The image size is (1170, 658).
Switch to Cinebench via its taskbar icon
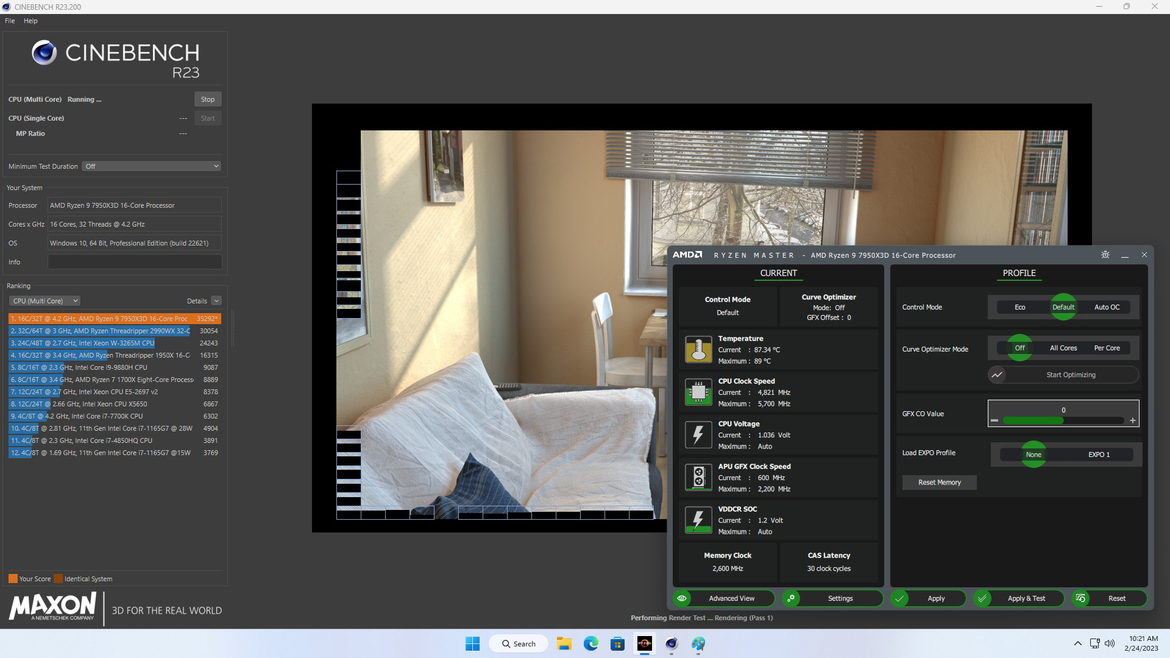(672, 644)
